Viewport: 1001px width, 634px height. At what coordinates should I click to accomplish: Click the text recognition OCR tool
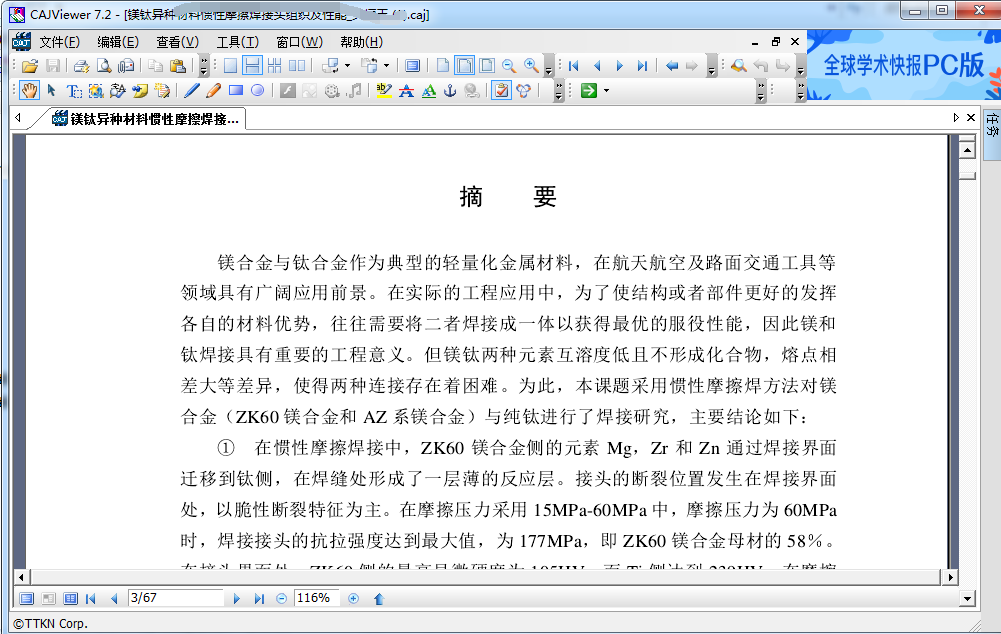click(117, 91)
